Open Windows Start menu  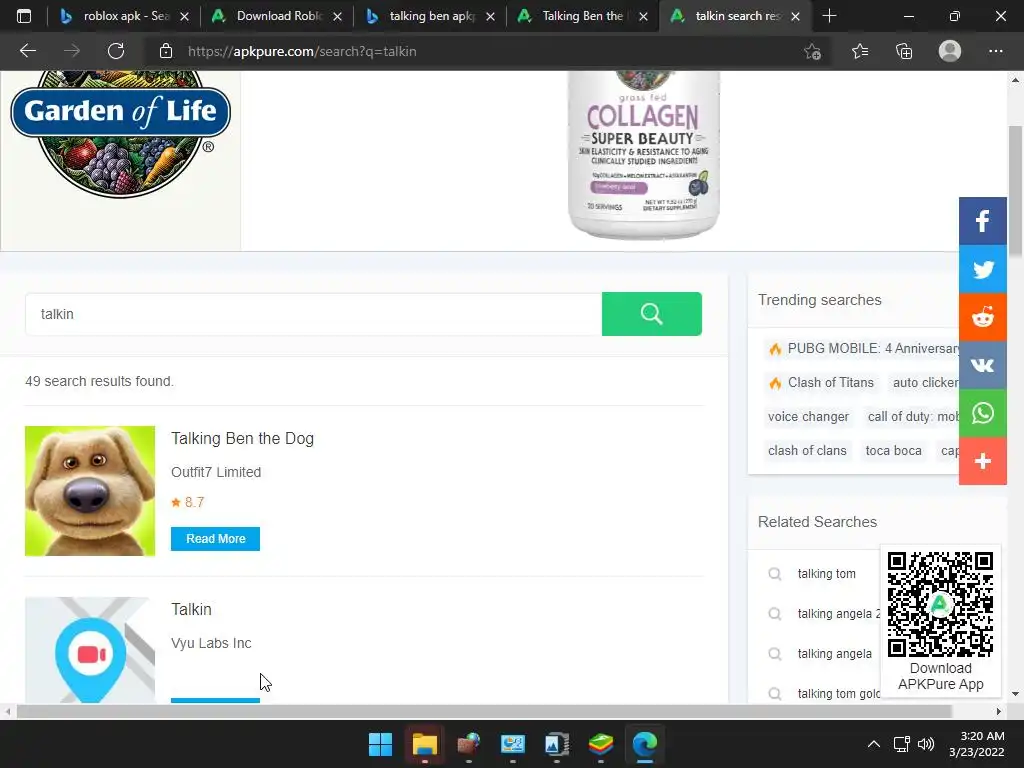click(380, 744)
